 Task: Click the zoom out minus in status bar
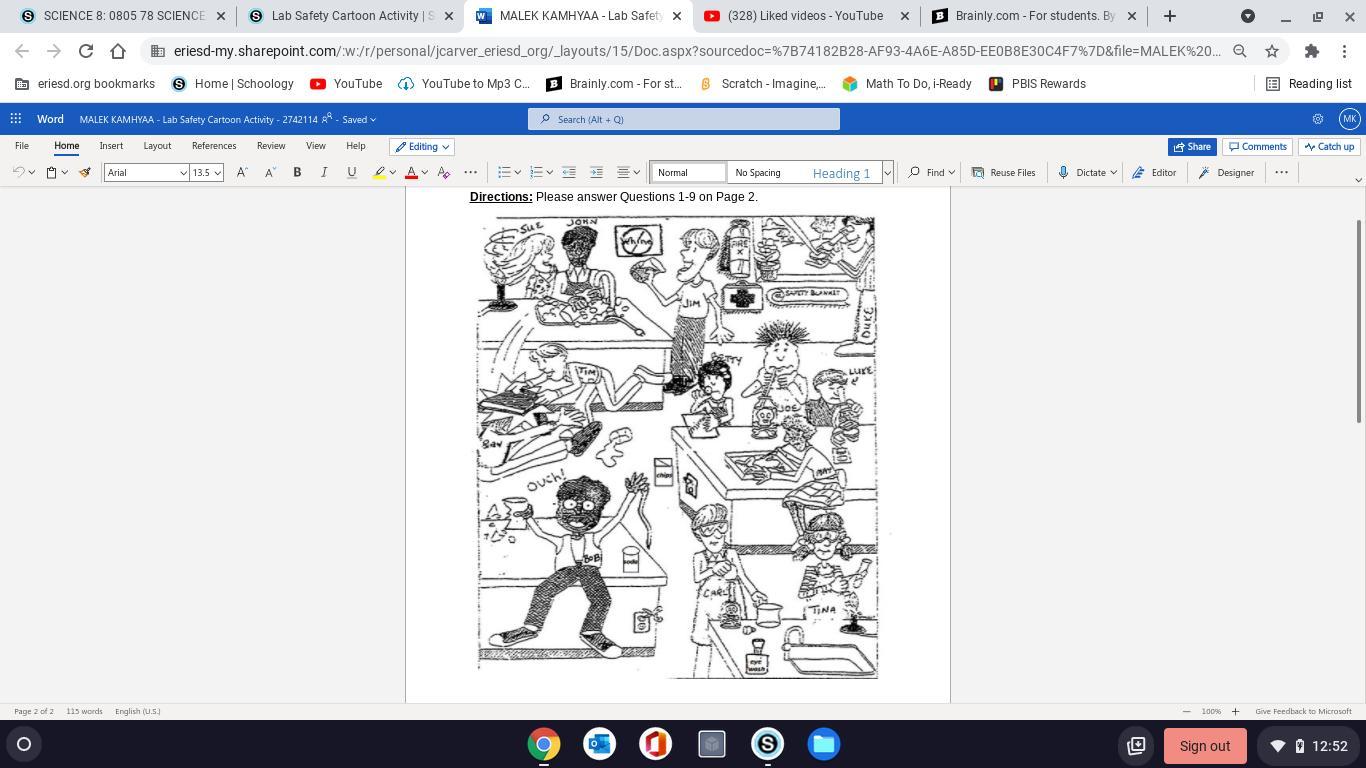1187,712
